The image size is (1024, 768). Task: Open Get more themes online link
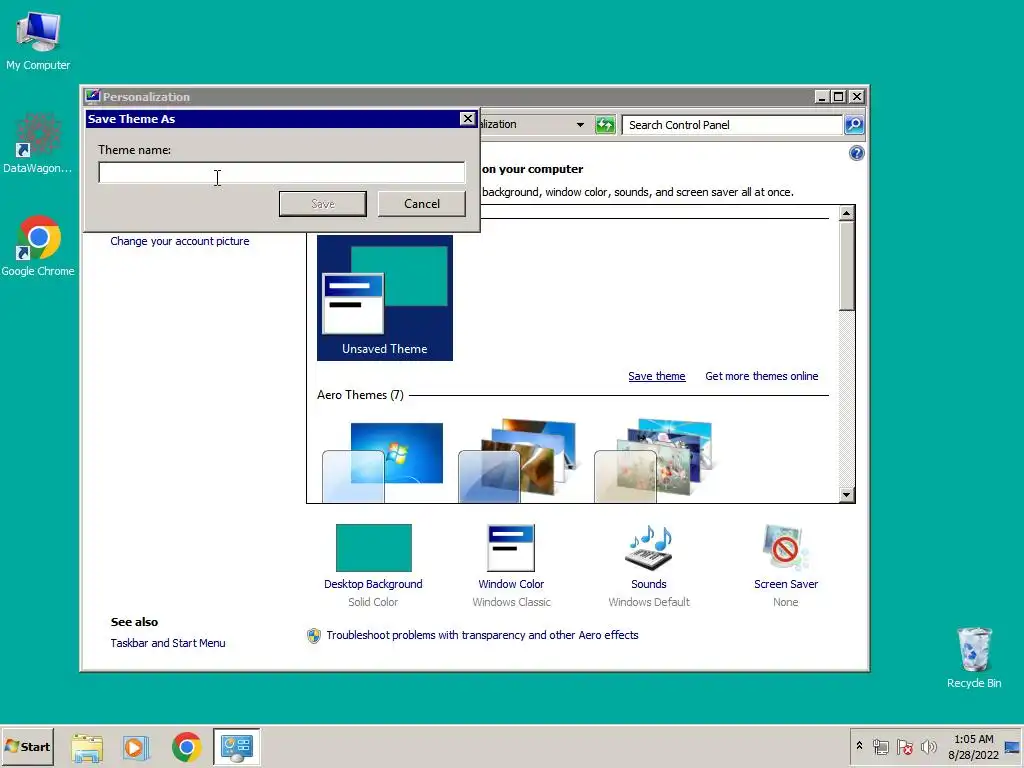tap(761, 376)
